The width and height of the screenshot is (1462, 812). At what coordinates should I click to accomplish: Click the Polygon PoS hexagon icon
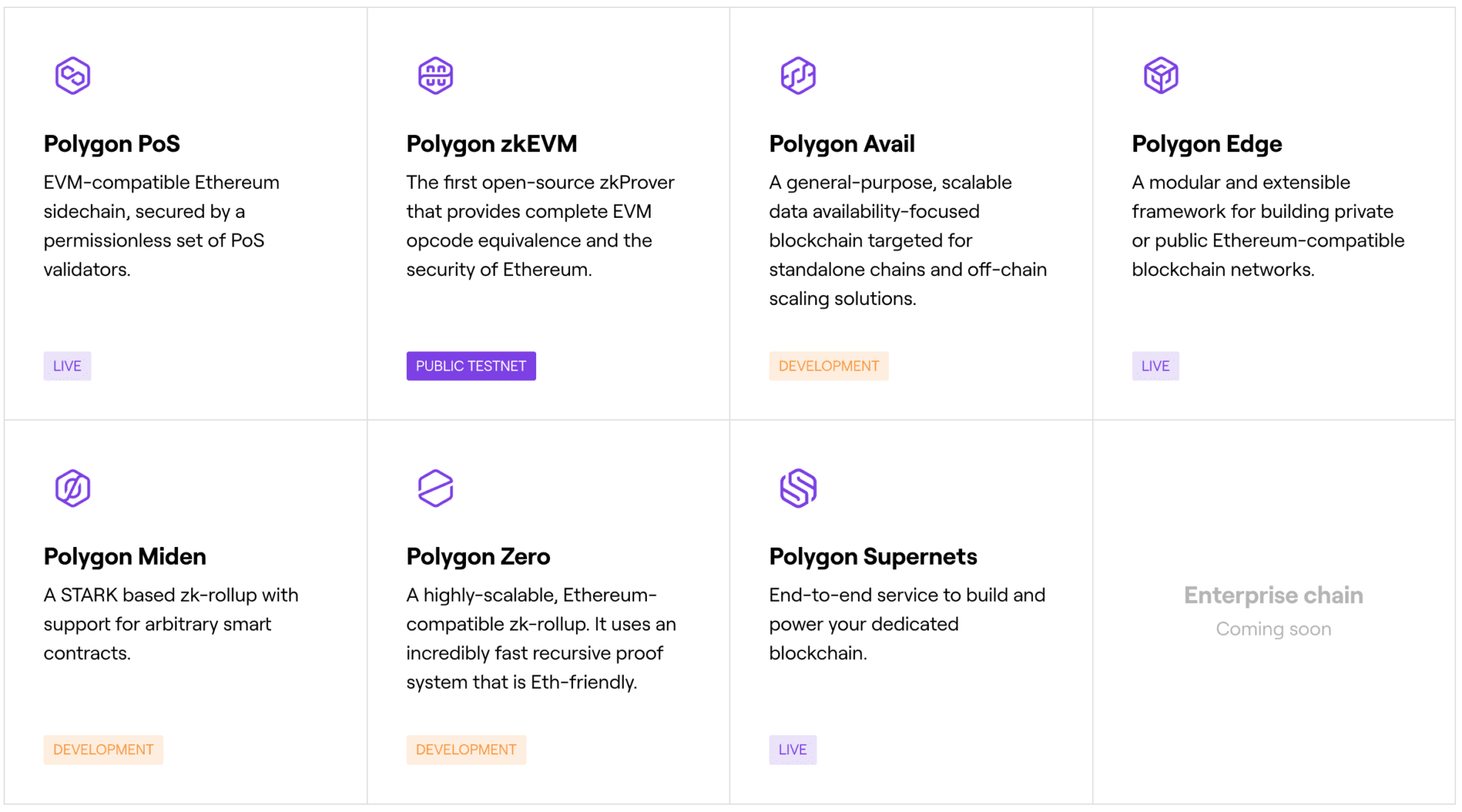pyautogui.click(x=72, y=75)
